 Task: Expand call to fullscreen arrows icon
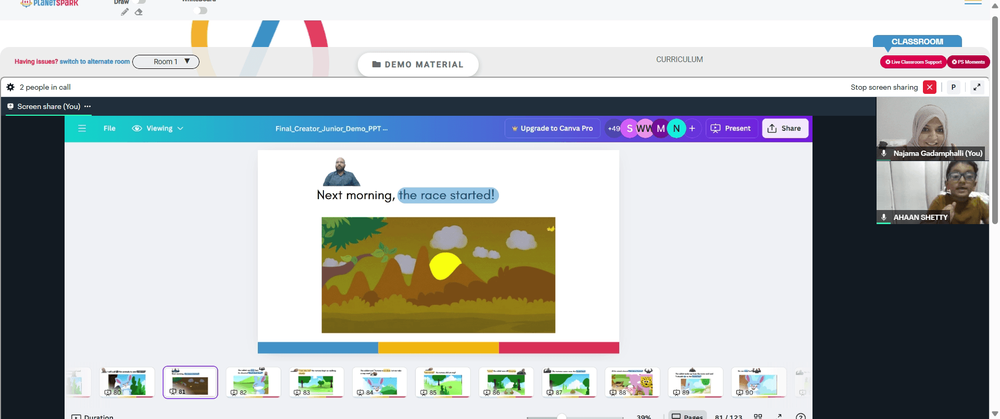[x=977, y=87]
